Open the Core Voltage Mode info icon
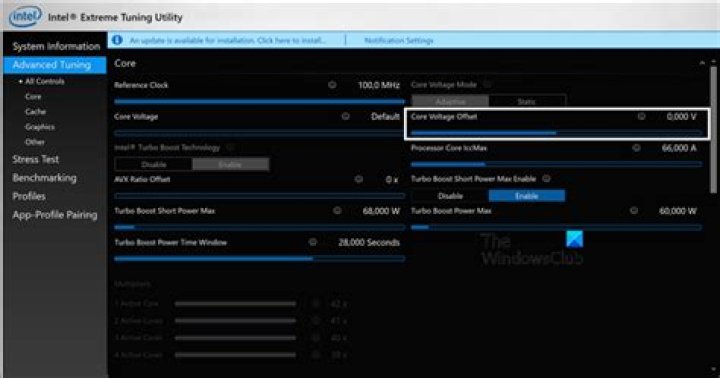This screenshot has height=378, width=720. (487, 85)
